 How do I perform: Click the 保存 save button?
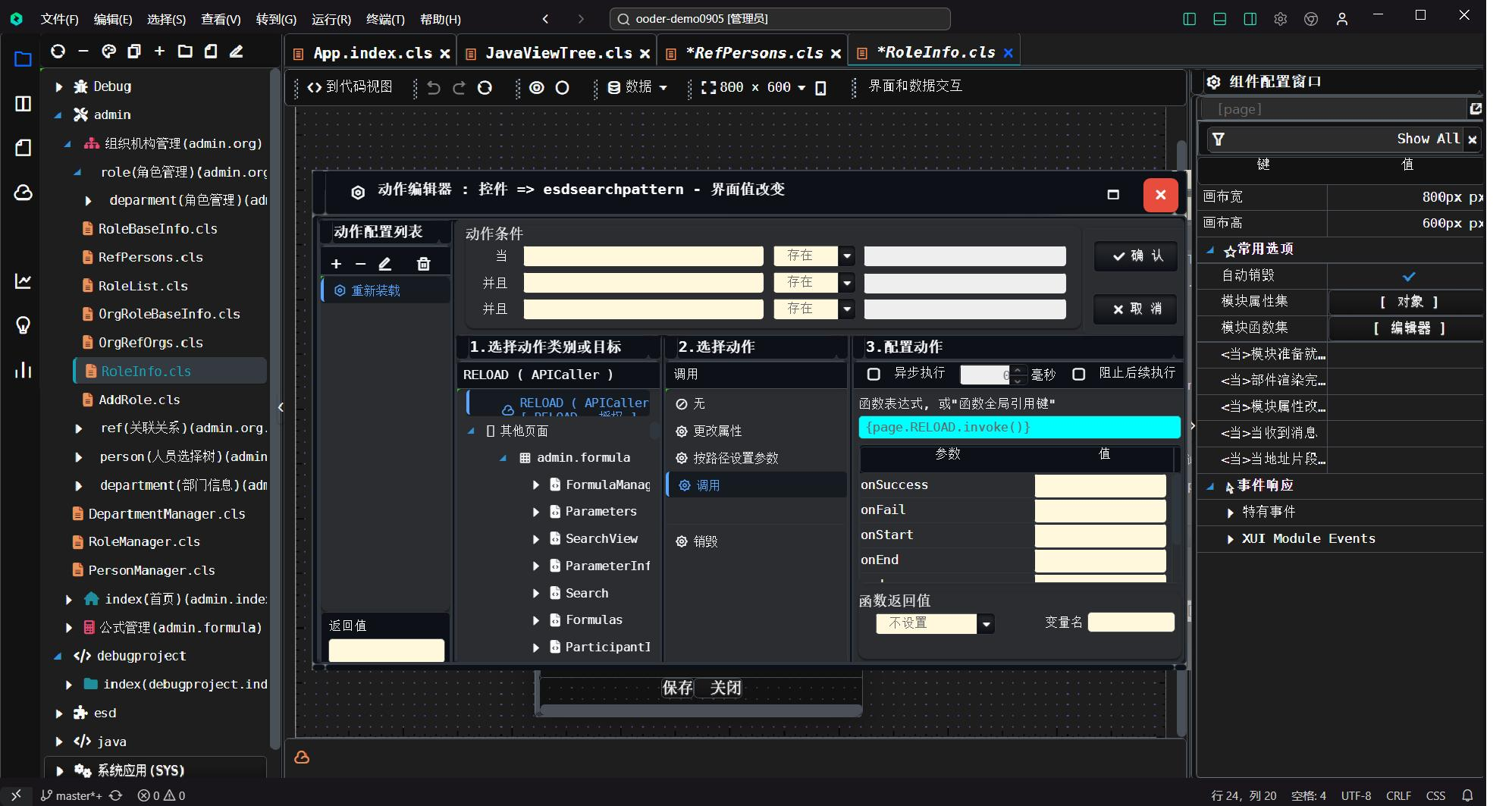tap(677, 688)
